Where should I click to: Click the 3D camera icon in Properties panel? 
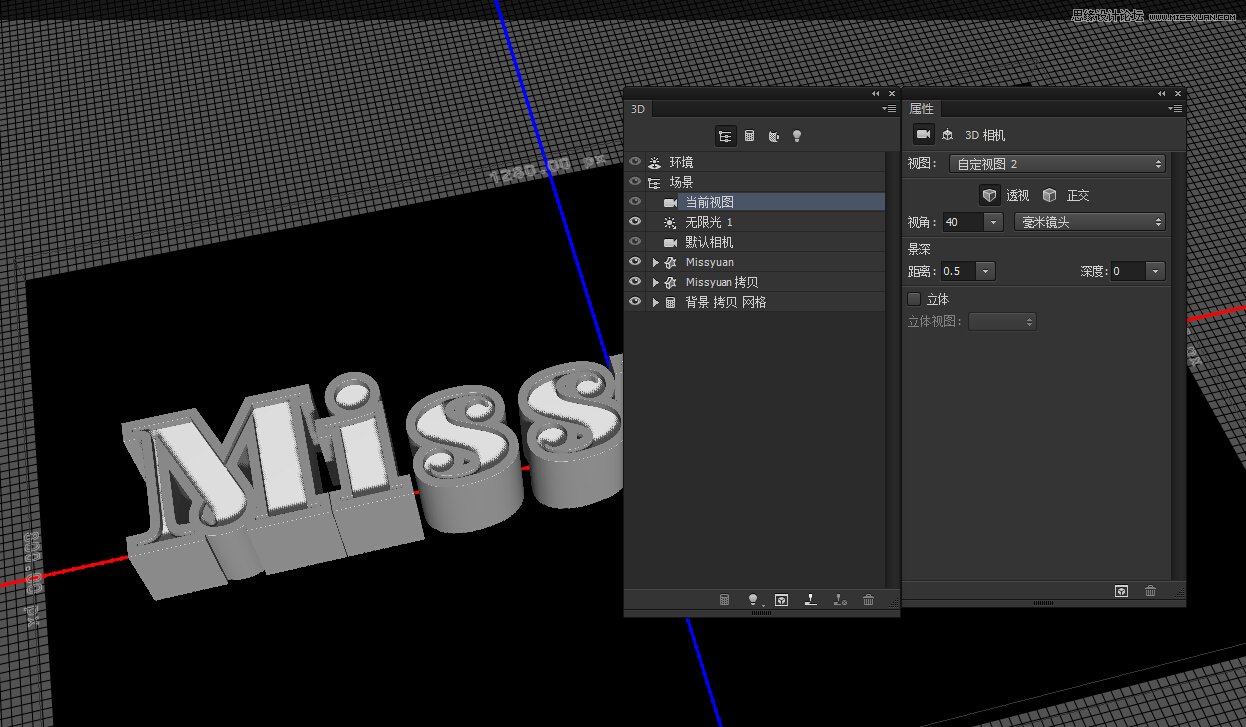pos(923,135)
